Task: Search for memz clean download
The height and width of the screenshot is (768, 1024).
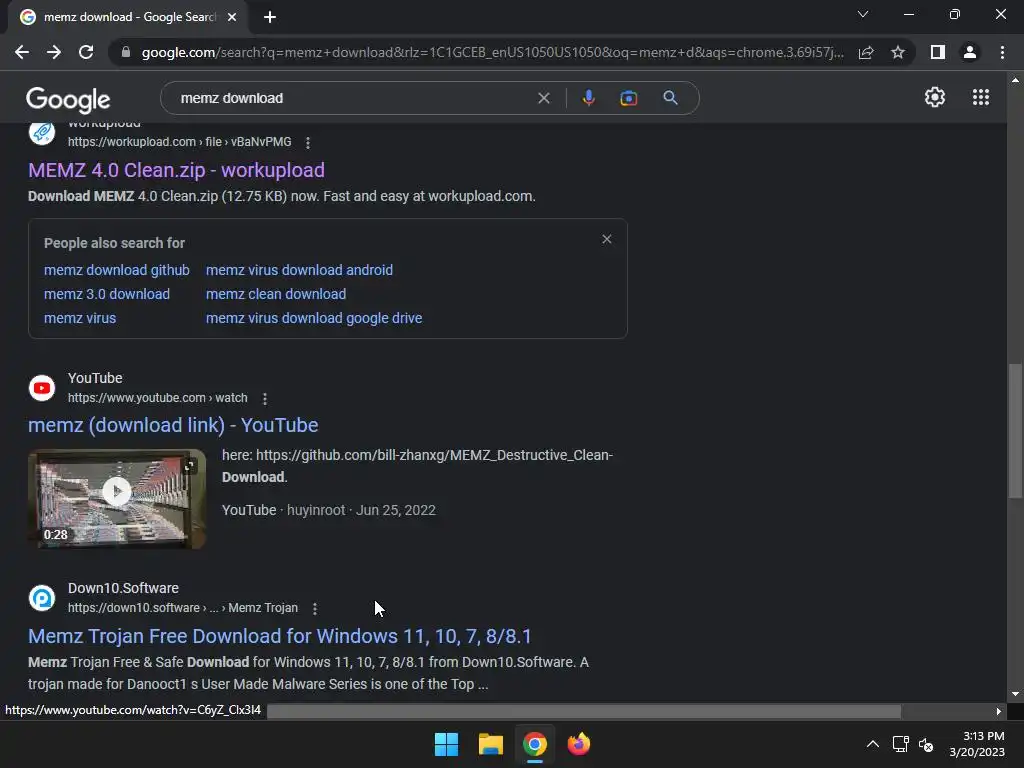Action: (276, 294)
